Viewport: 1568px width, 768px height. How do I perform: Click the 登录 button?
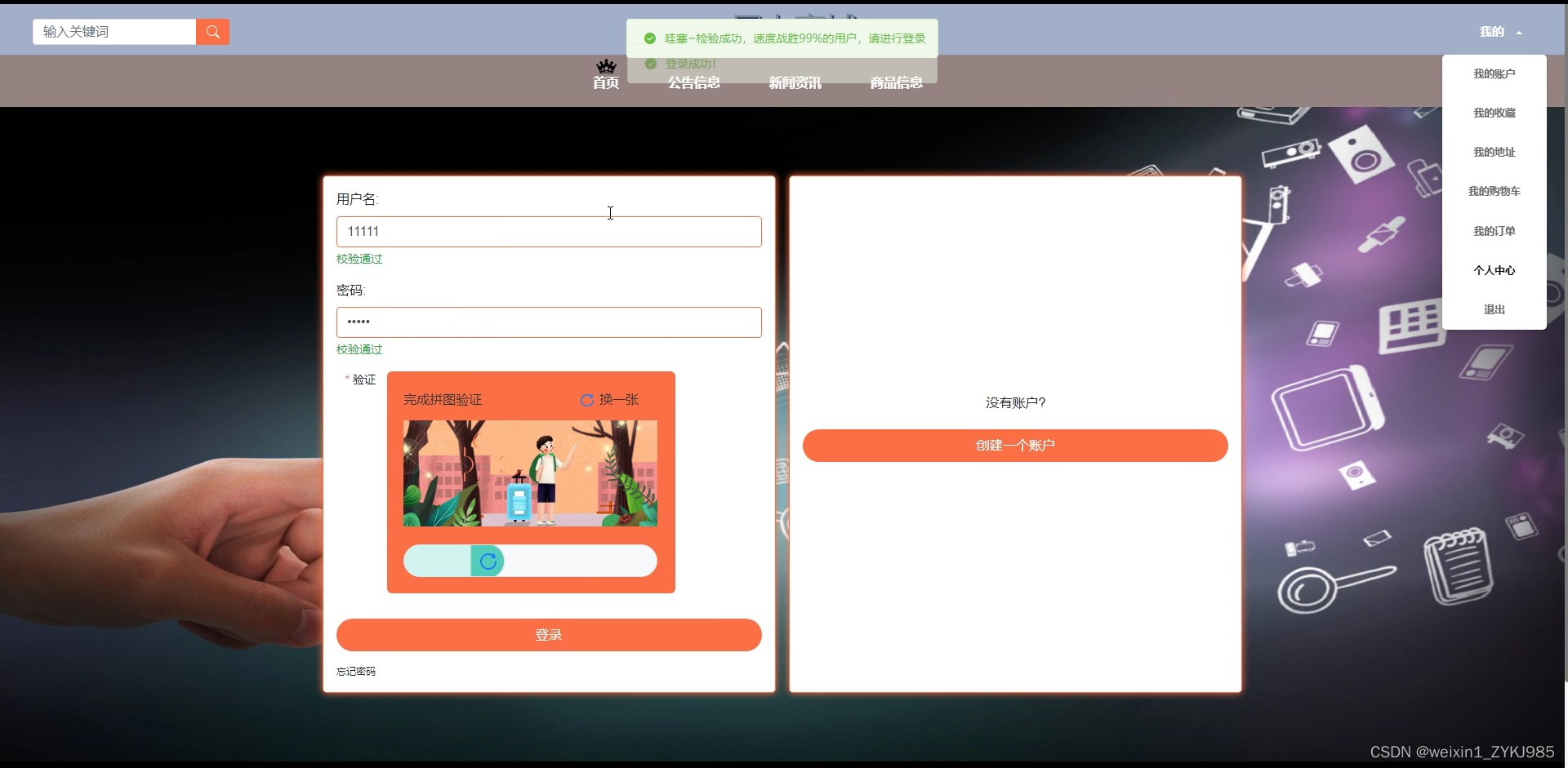[x=548, y=635]
